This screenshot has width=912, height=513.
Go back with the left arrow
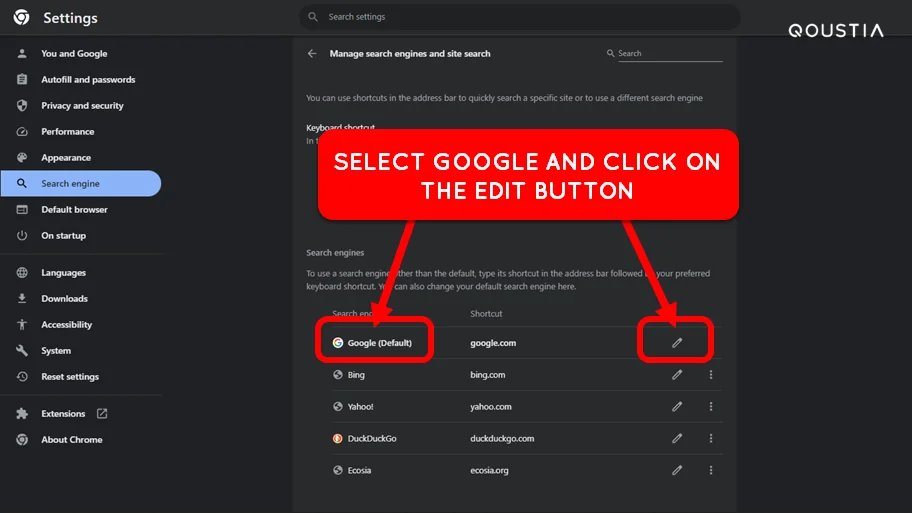click(312, 54)
